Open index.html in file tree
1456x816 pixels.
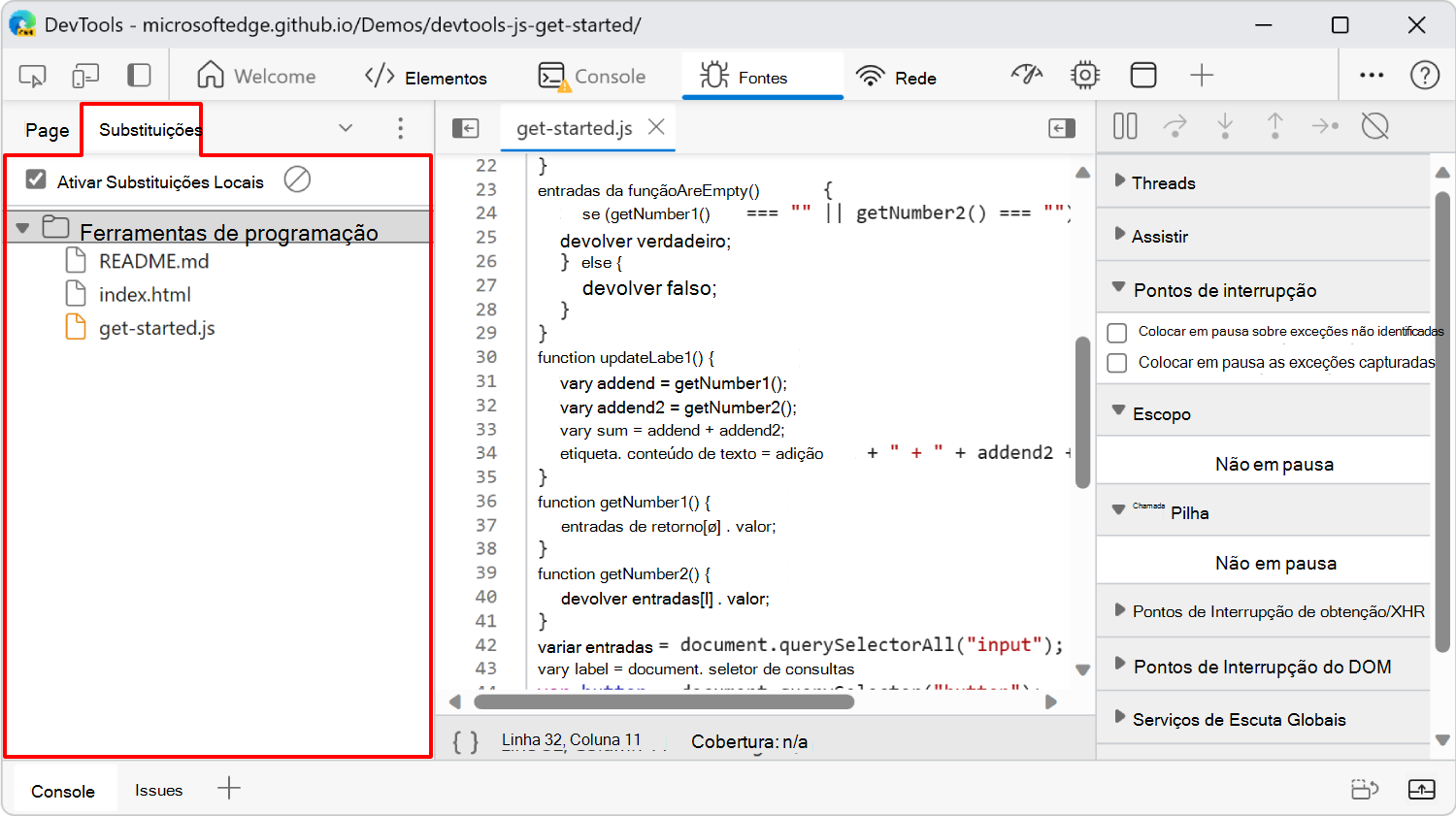(145, 294)
